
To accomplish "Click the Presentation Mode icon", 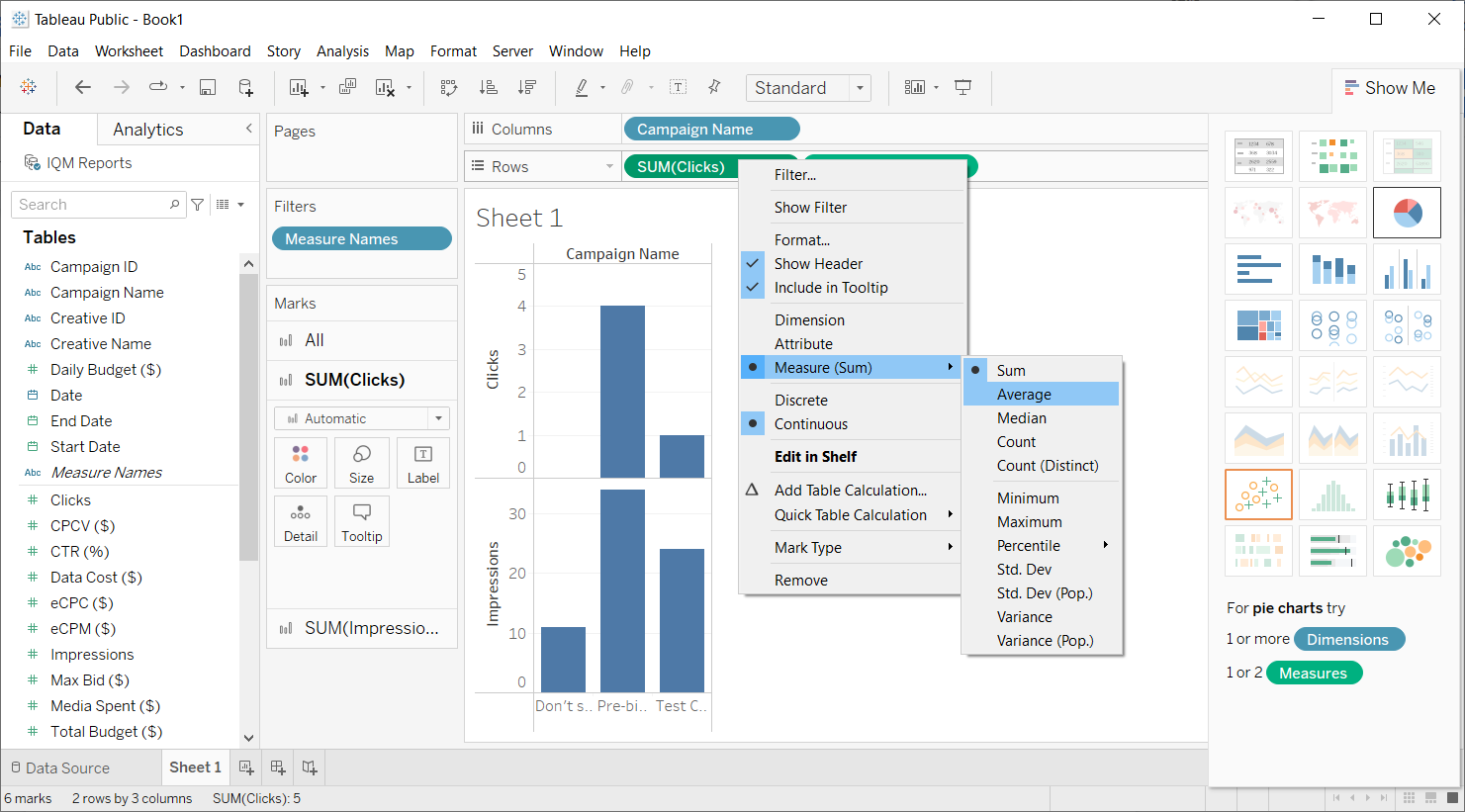I will click(962, 88).
